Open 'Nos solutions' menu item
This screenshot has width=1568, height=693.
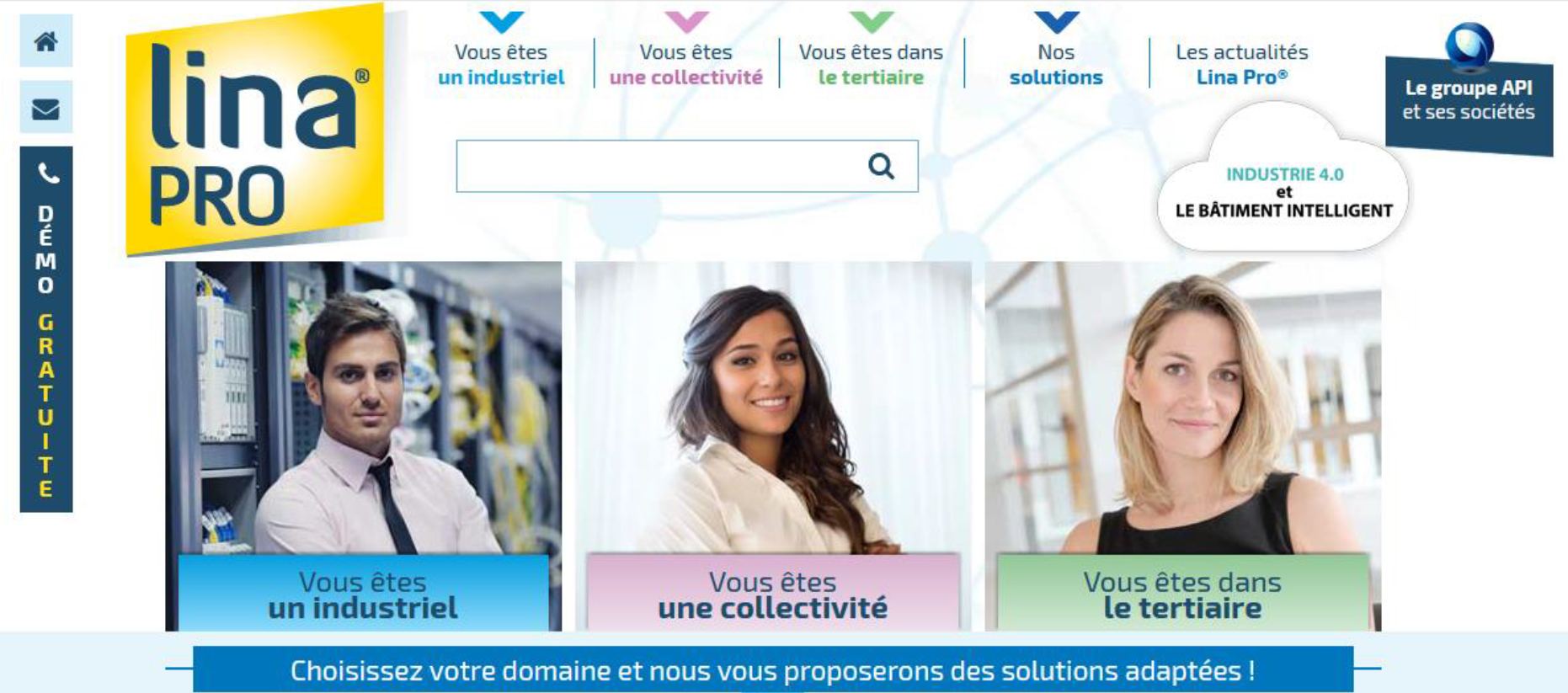[x=1056, y=65]
